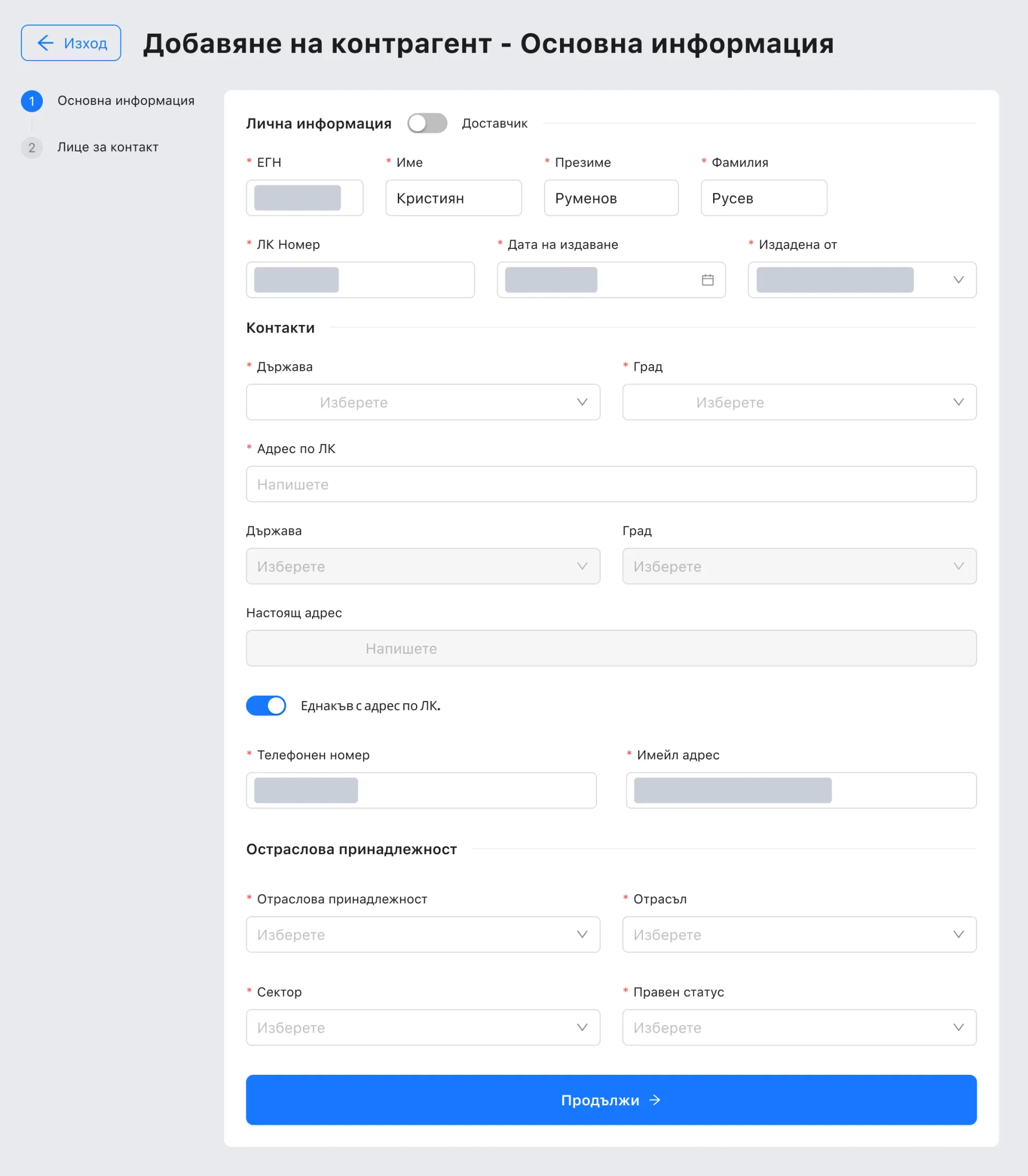1028x1176 pixels.
Task: Disable the Еднакъв с адрес по ЛК switch
Action: pos(266,706)
